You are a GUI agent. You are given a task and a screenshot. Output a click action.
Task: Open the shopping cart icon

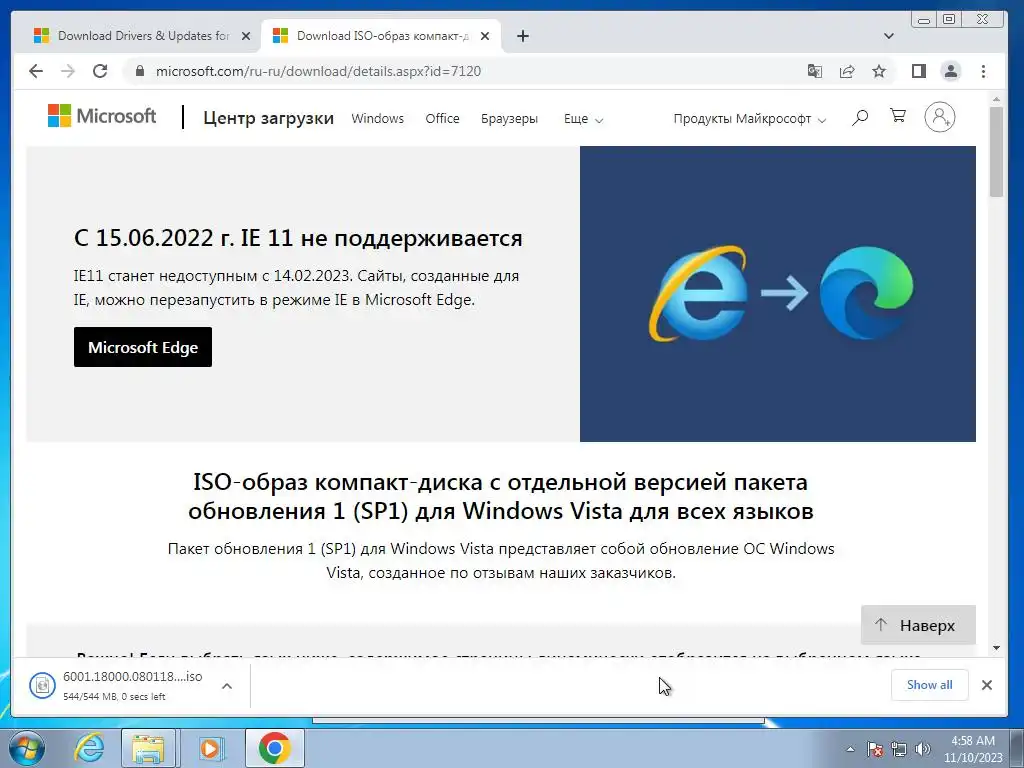(898, 116)
